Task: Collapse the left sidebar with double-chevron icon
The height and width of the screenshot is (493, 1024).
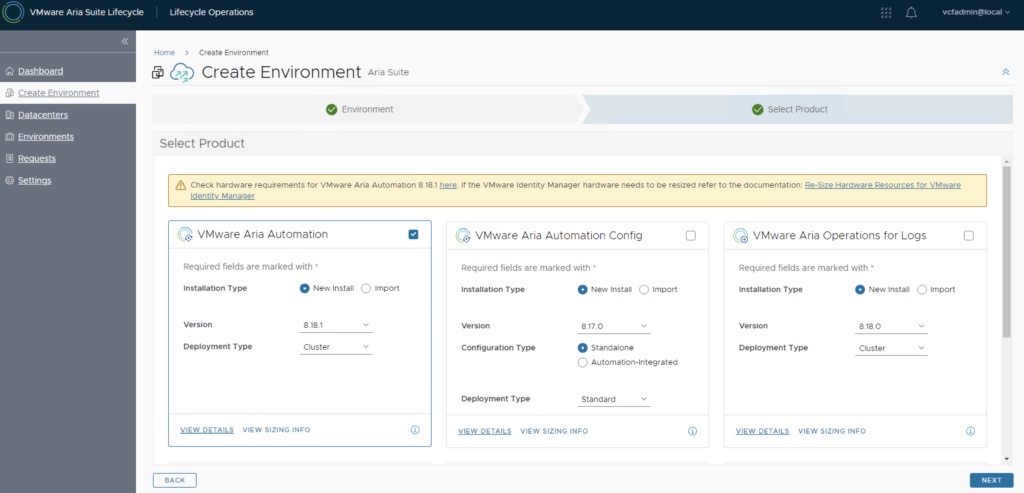Action: 125,41
